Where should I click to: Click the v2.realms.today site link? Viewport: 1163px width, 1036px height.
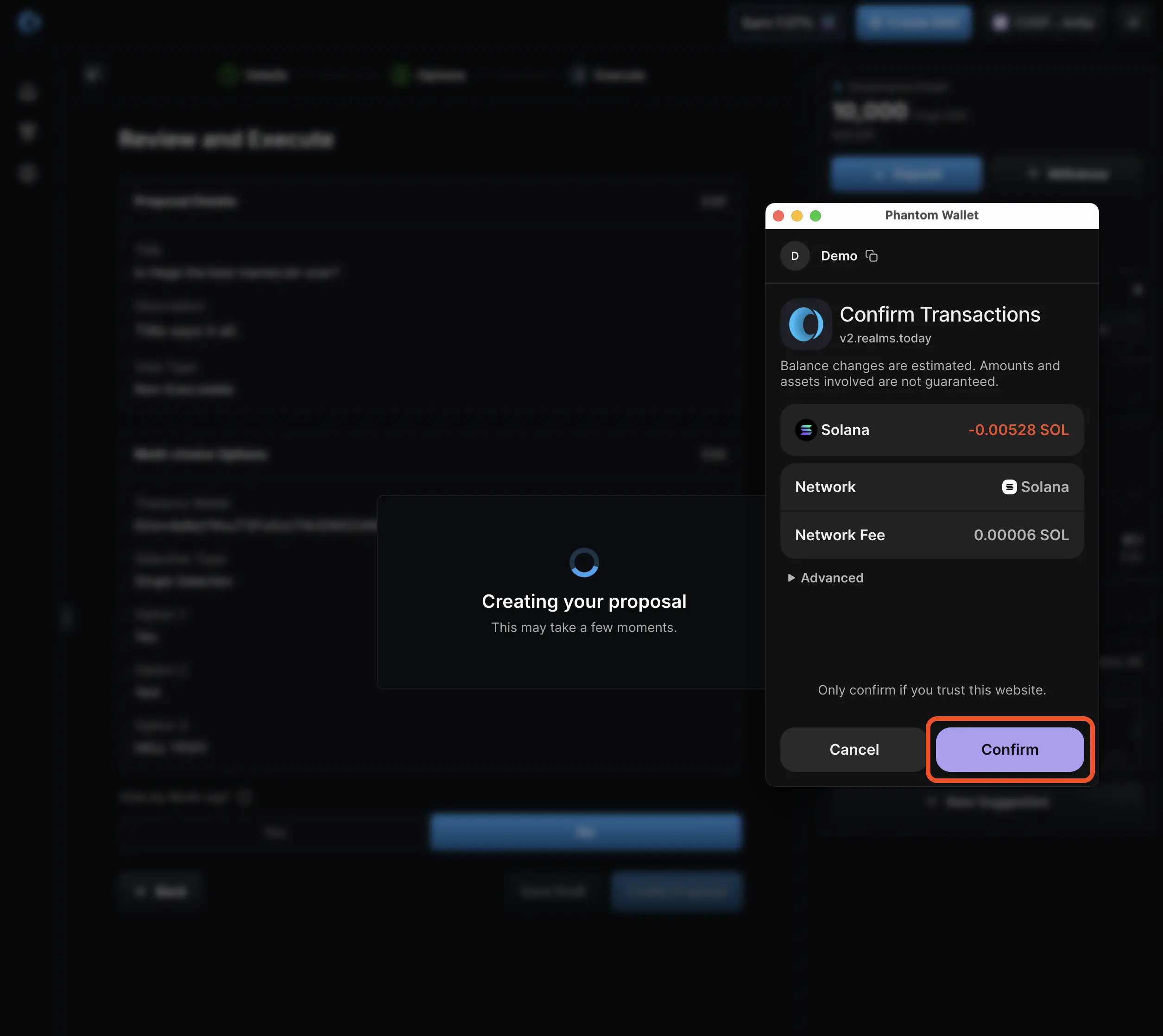[x=885, y=338]
